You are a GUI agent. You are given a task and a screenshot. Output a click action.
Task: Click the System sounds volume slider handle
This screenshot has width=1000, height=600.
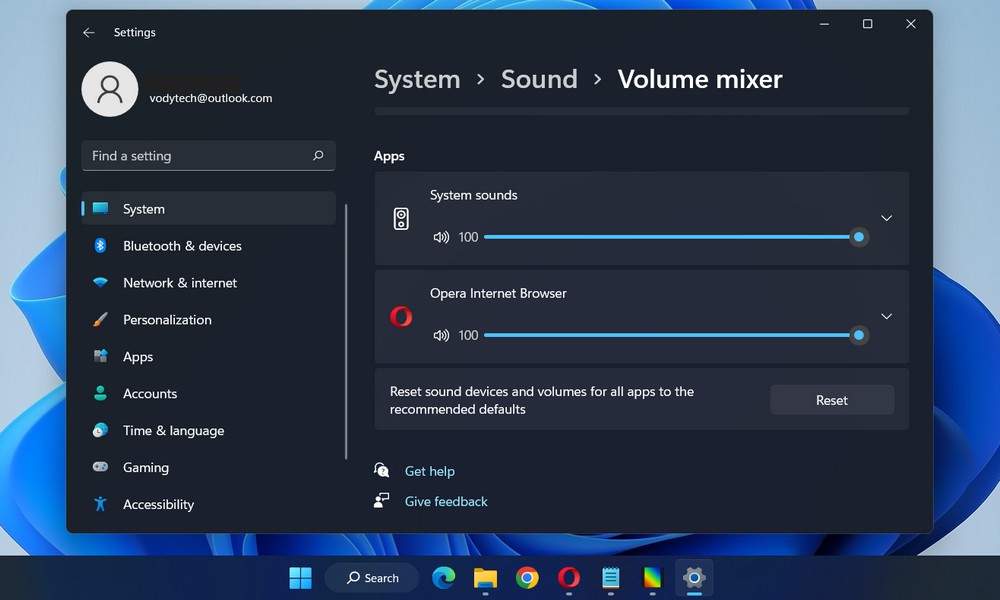point(858,237)
